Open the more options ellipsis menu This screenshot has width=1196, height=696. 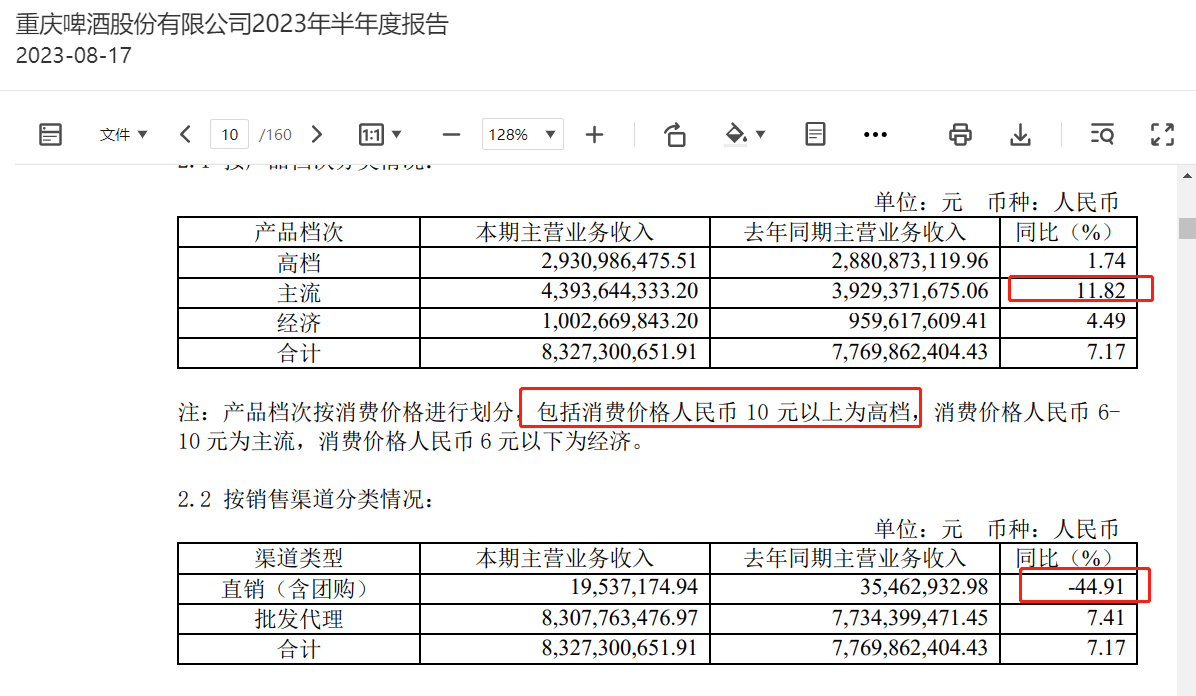pyautogui.click(x=875, y=134)
